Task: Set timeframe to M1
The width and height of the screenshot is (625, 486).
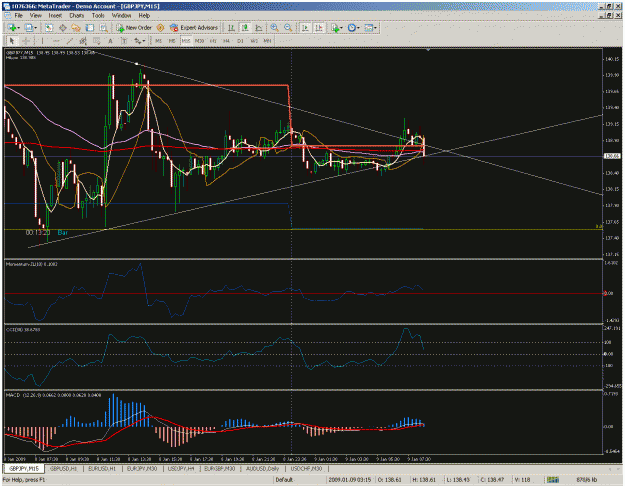Action: (158, 41)
